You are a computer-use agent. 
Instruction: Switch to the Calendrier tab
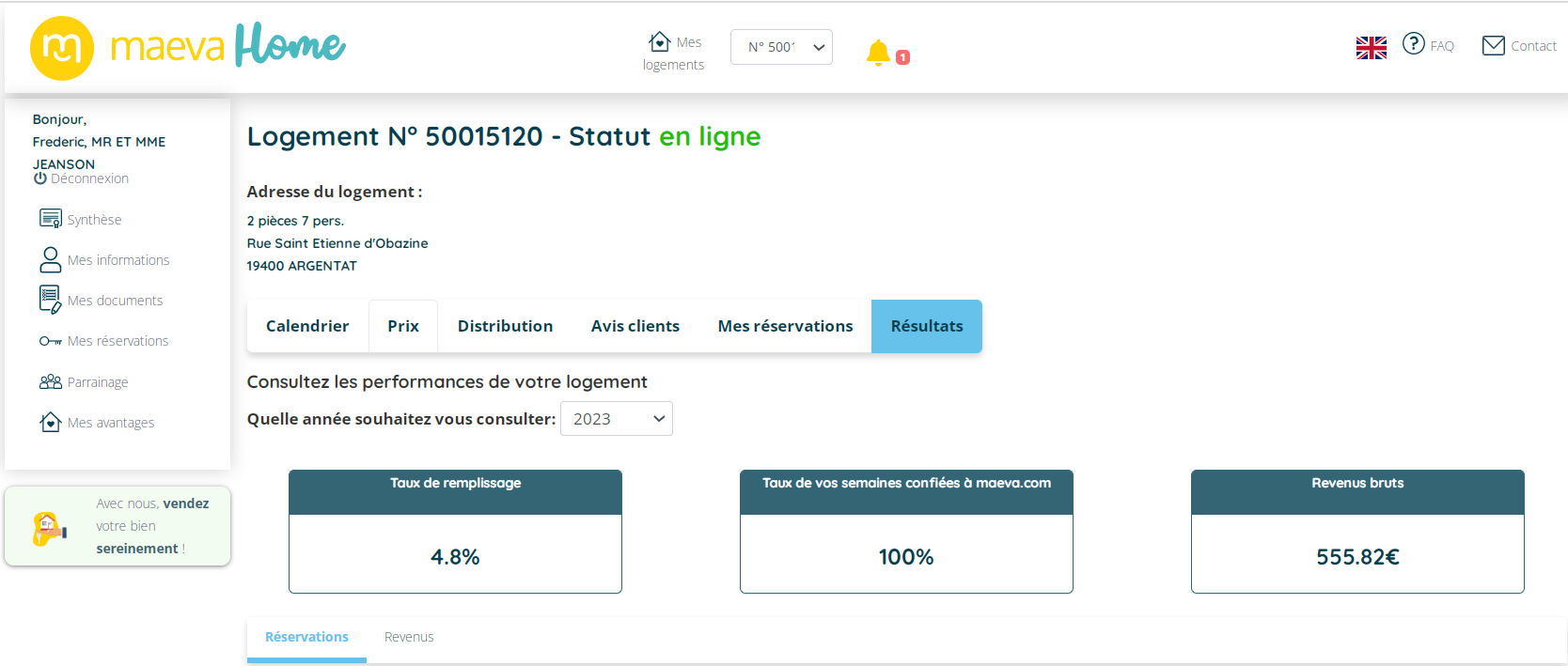coord(307,326)
